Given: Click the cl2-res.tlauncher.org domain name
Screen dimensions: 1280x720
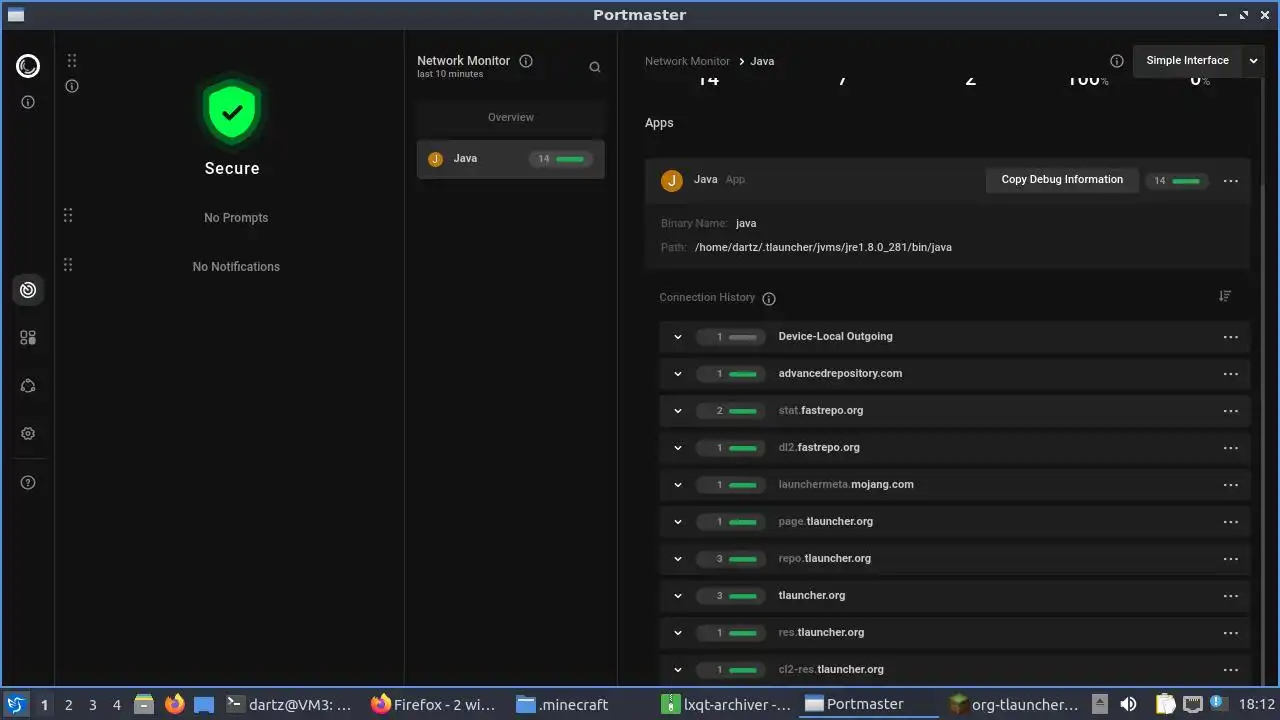Looking at the screenshot, I should tap(831, 670).
